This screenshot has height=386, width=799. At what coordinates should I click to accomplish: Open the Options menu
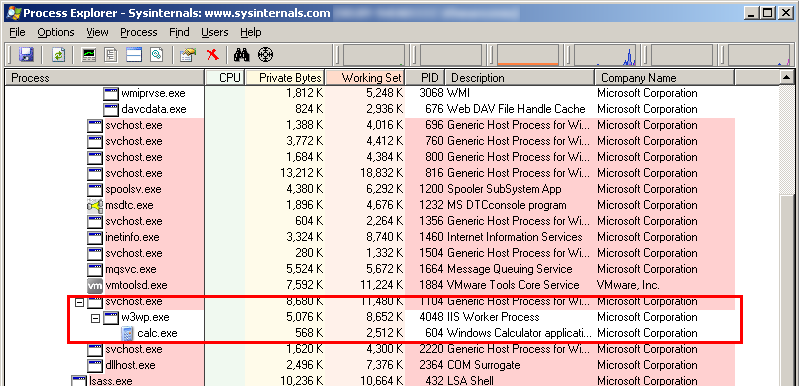[x=56, y=32]
